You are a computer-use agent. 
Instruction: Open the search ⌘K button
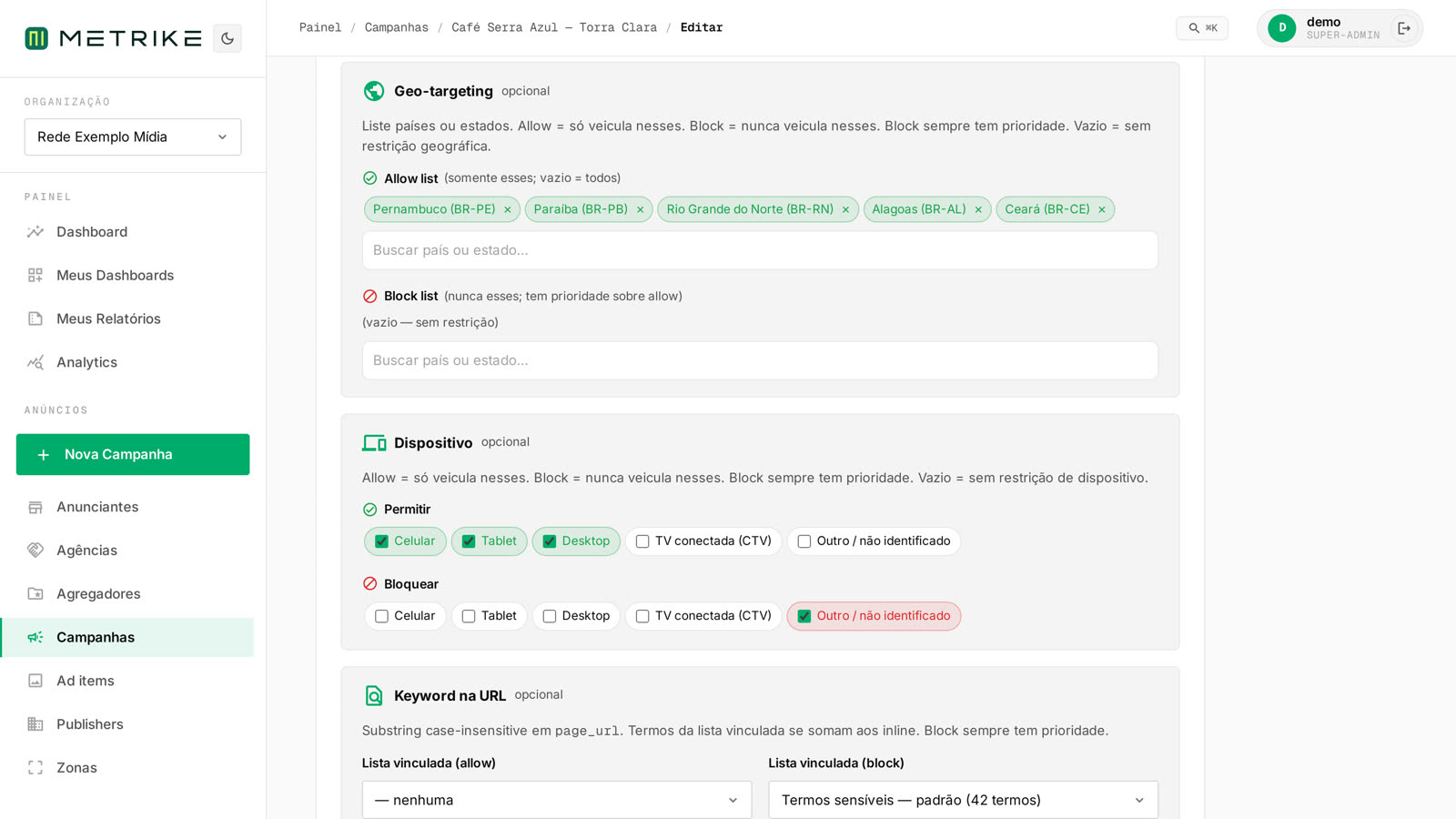(x=1202, y=28)
